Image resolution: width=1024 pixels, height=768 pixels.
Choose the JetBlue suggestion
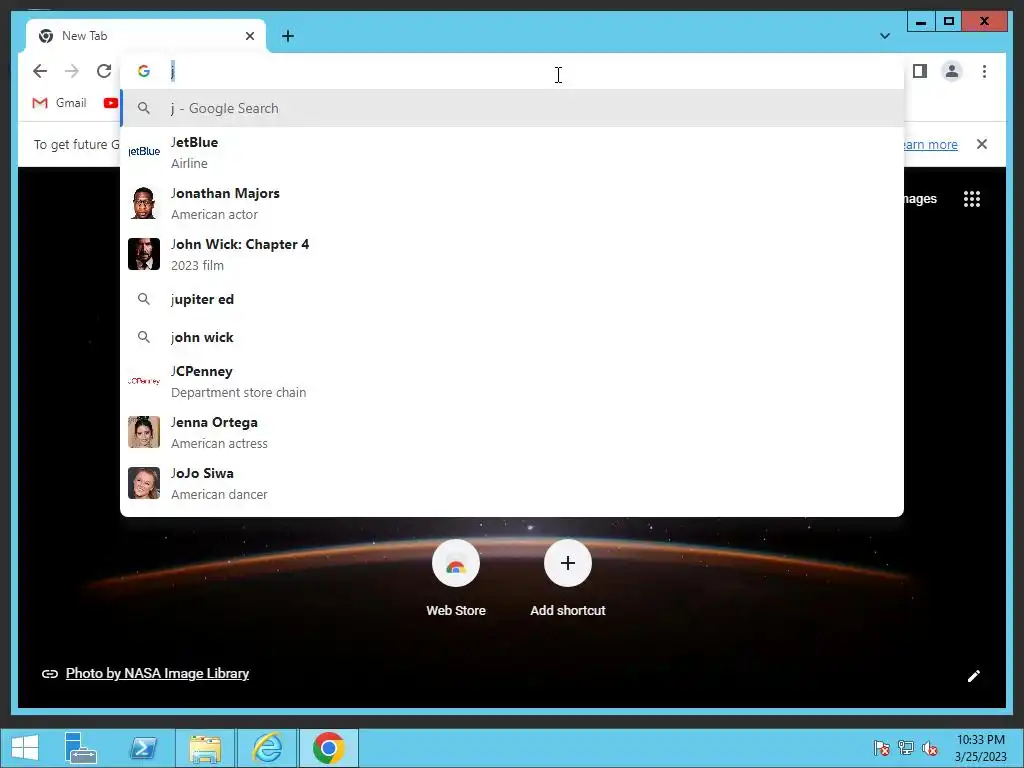point(512,152)
